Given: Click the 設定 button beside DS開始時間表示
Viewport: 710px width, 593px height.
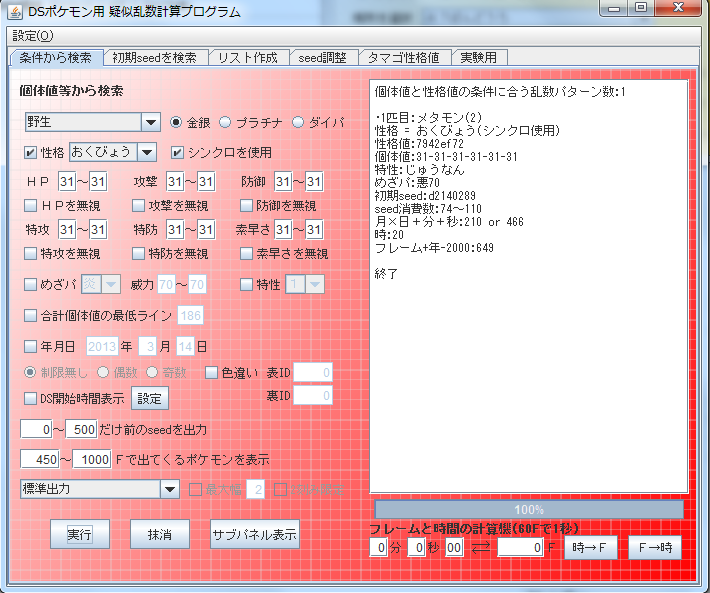Looking at the screenshot, I should point(150,398).
